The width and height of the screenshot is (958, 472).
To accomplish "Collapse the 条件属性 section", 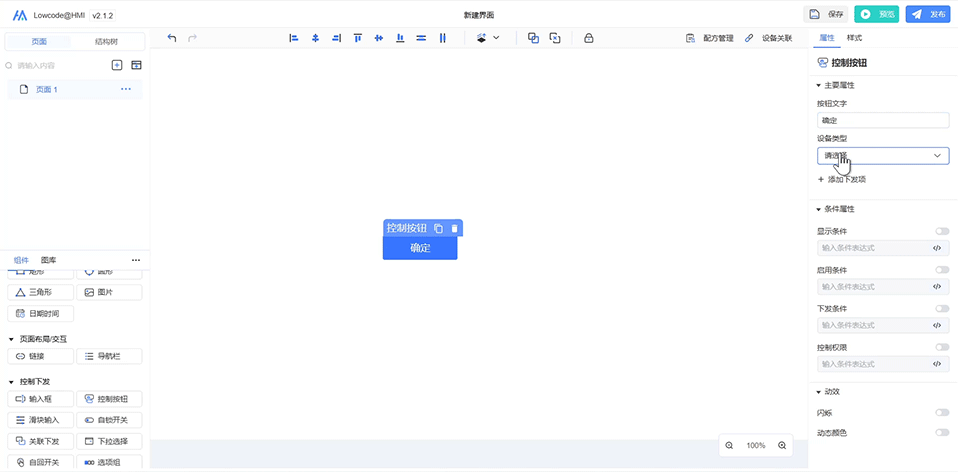I will pos(820,209).
